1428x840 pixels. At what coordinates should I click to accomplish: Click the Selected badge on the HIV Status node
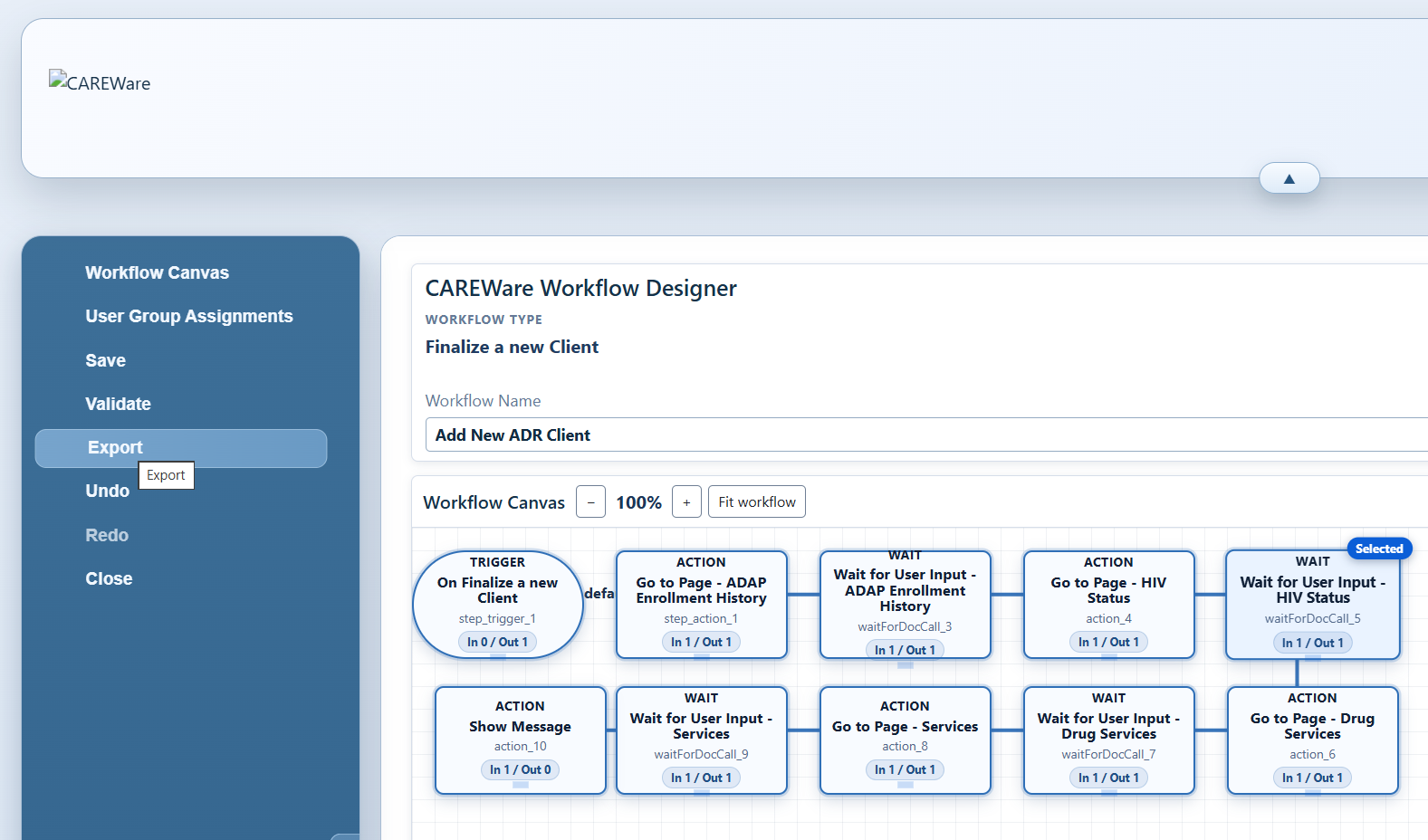pos(1379,549)
